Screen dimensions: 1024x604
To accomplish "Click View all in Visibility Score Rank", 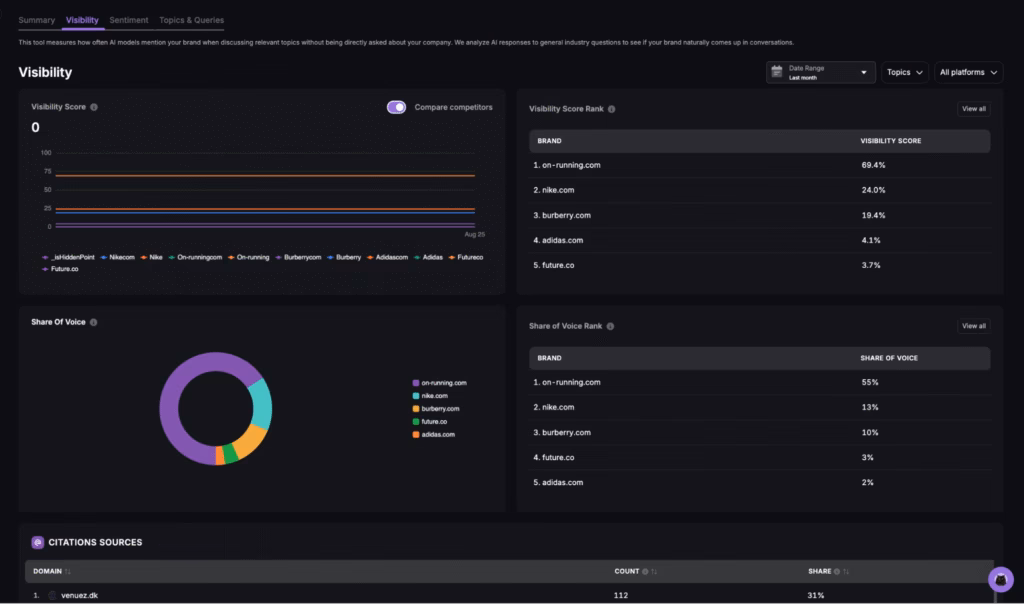I will point(973,109).
